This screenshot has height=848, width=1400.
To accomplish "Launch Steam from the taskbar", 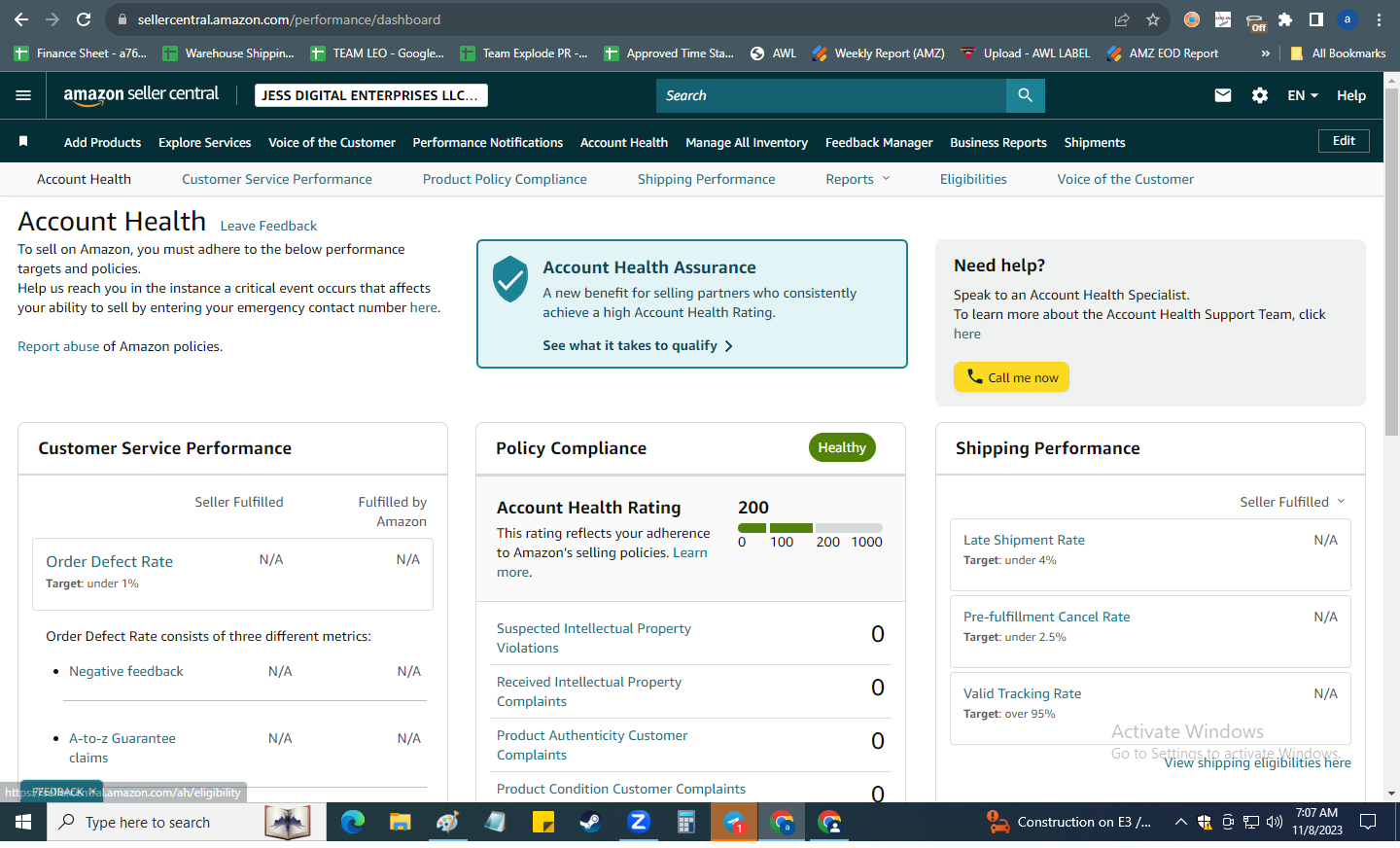I will pos(590,823).
